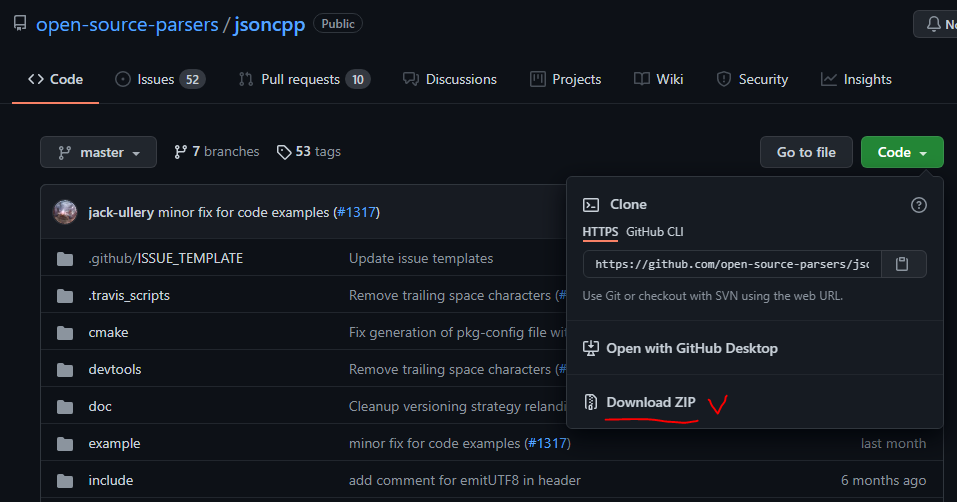
Task: Open the jsoncpp repository link
Action: click(x=269, y=24)
